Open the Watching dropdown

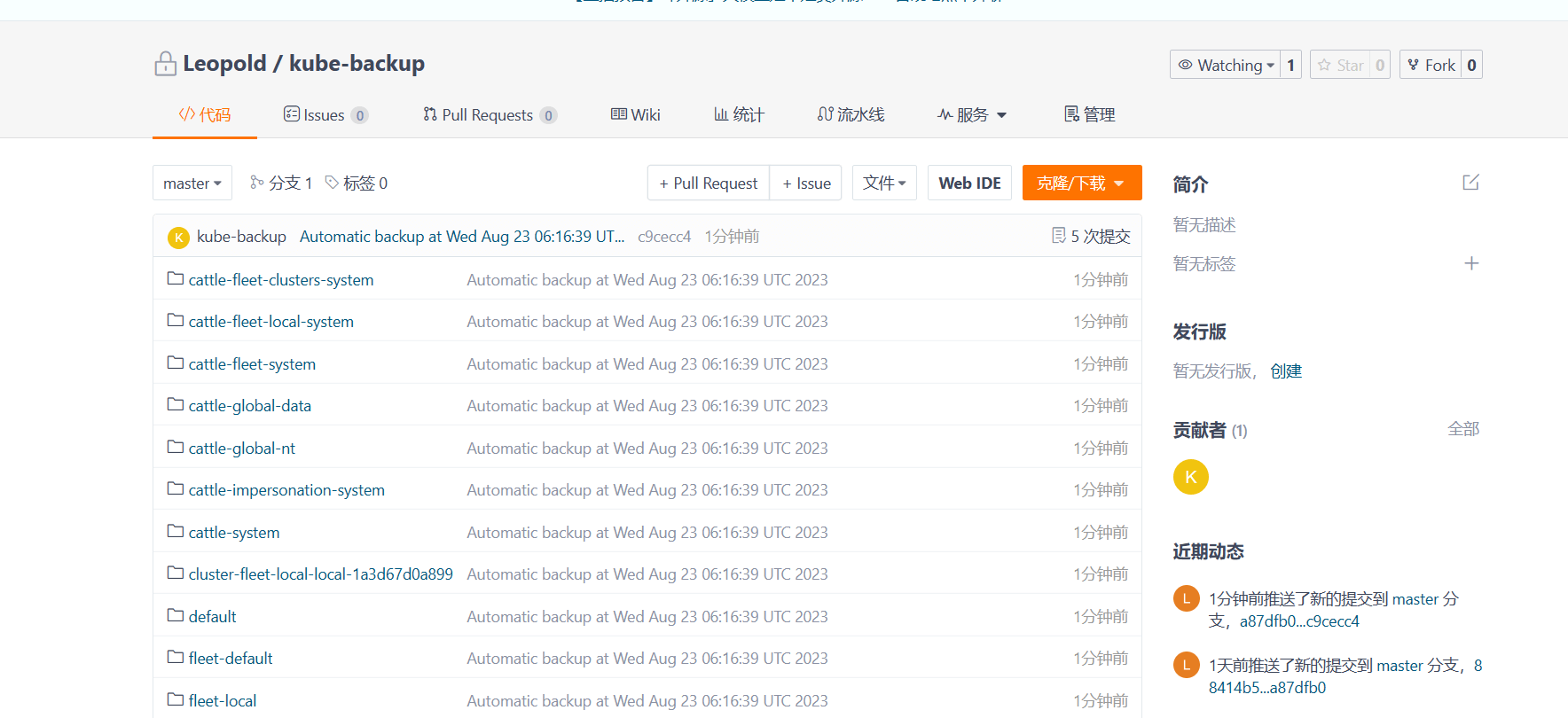pos(1225,65)
